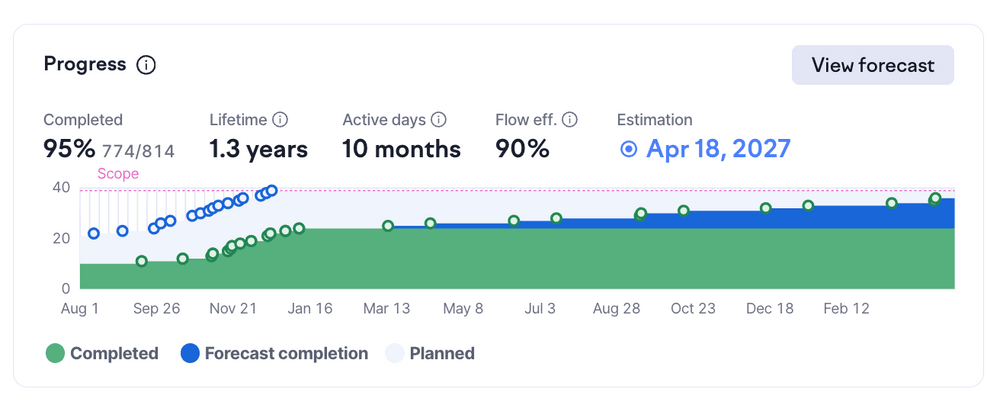
Task: Toggle the Forecast completion legend label
Action: tap(286, 353)
